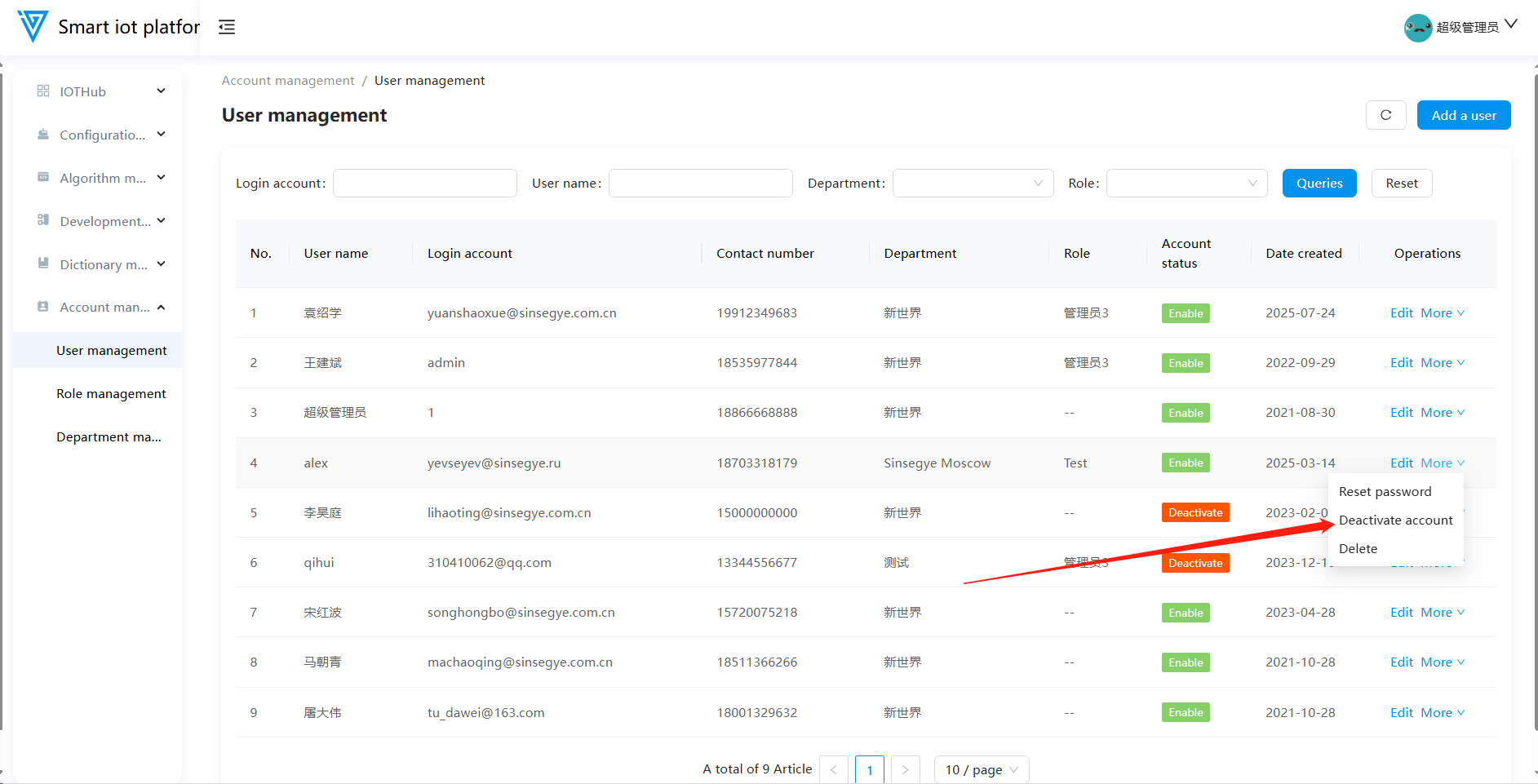The image size is (1538, 784).
Task: Click the Queries button
Action: tap(1319, 184)
